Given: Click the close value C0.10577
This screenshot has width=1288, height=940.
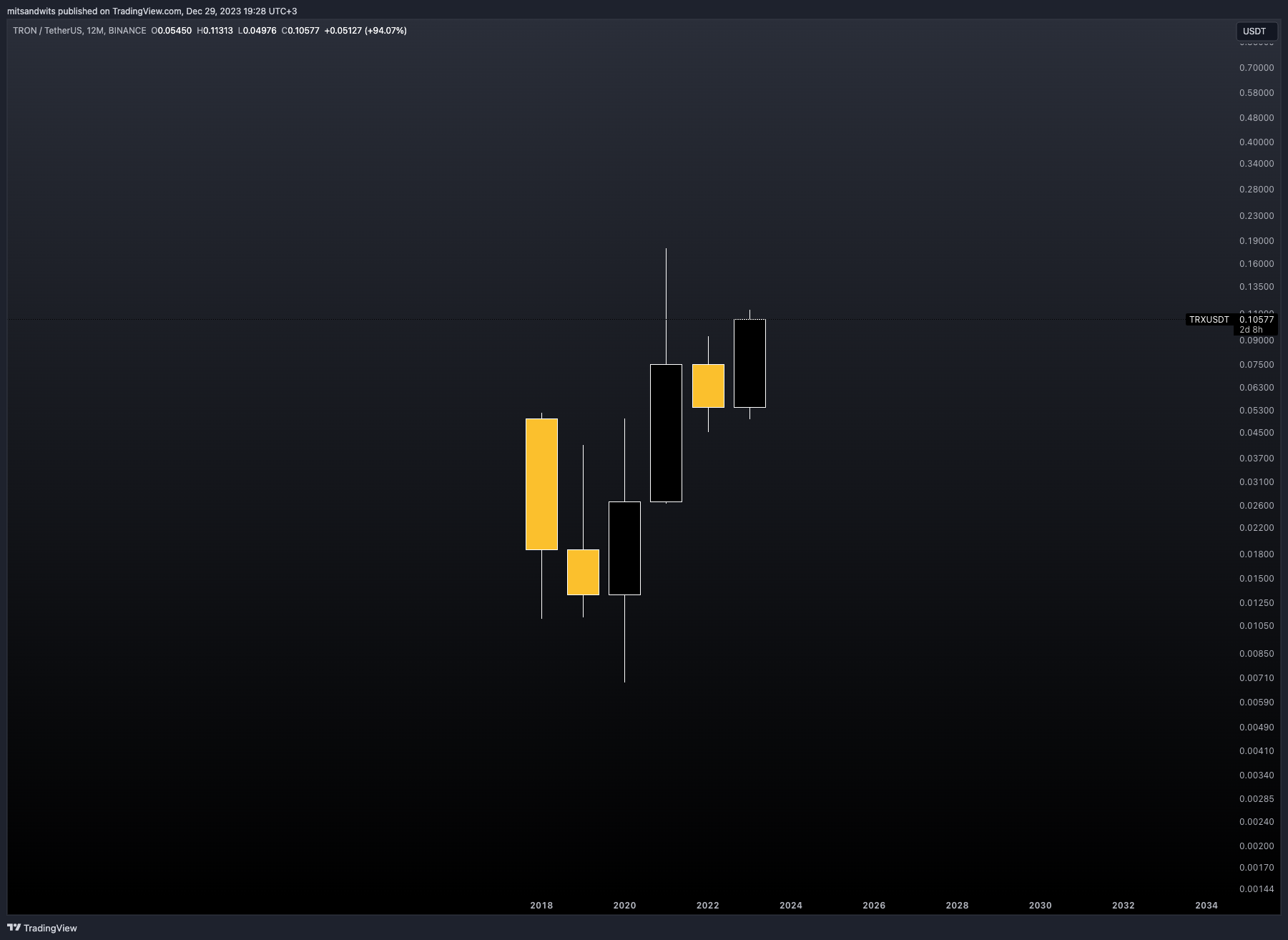Looking at the screenshot, I should click(300, 31).
